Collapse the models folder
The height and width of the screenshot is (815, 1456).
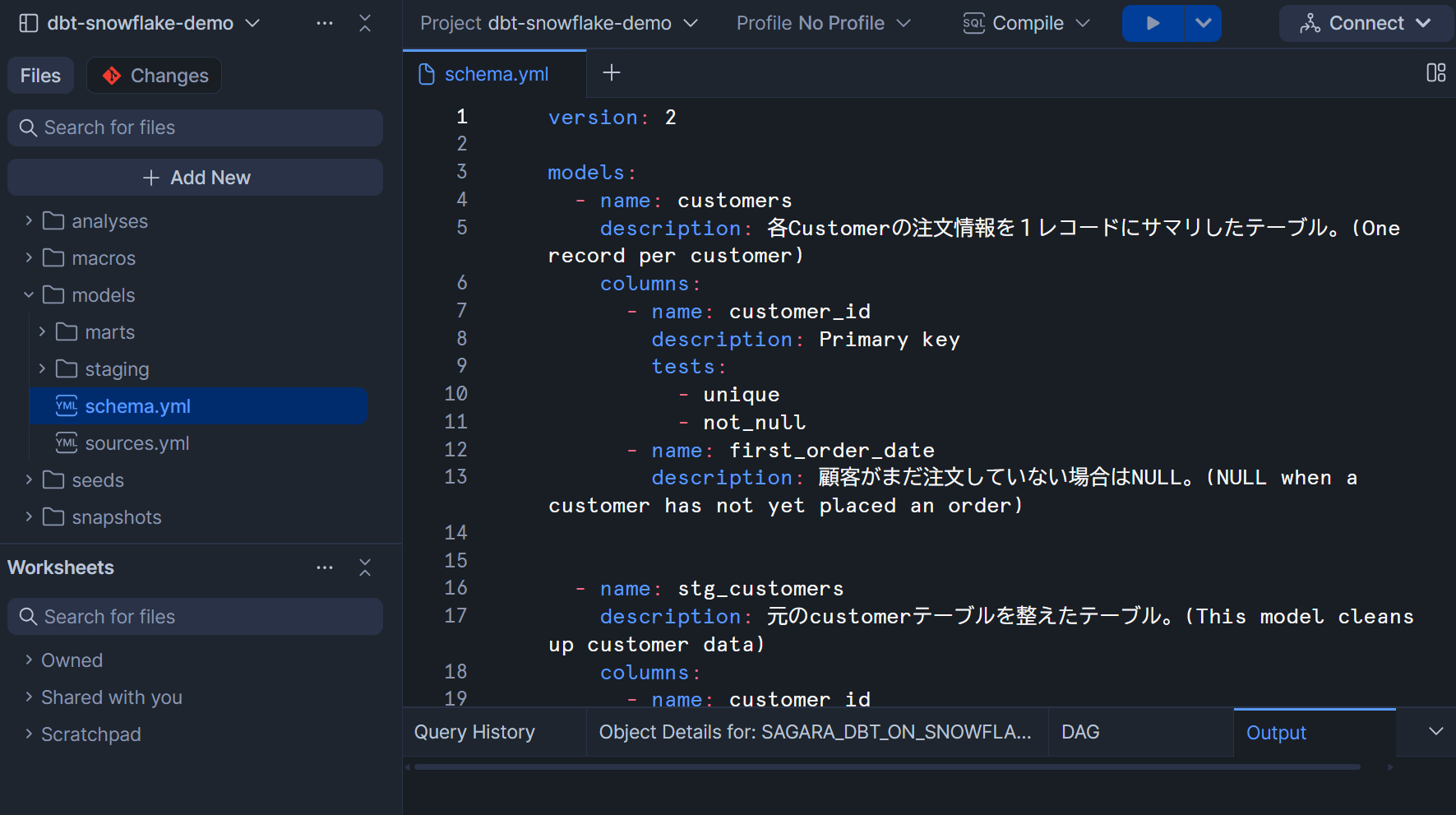[29, 294]
